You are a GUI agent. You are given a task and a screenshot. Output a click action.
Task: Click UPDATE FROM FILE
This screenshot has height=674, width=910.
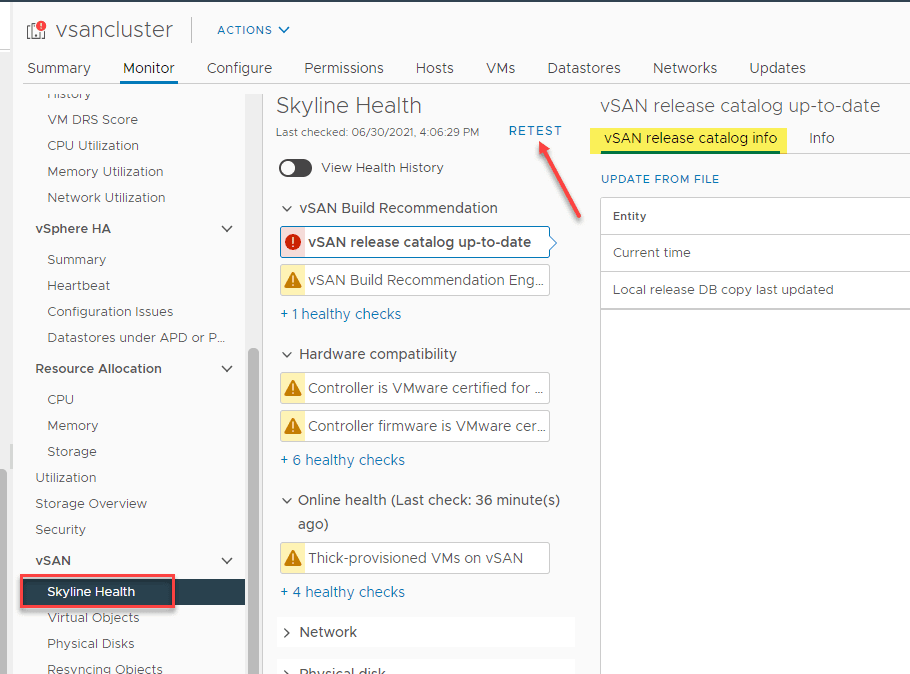(660, 179)
